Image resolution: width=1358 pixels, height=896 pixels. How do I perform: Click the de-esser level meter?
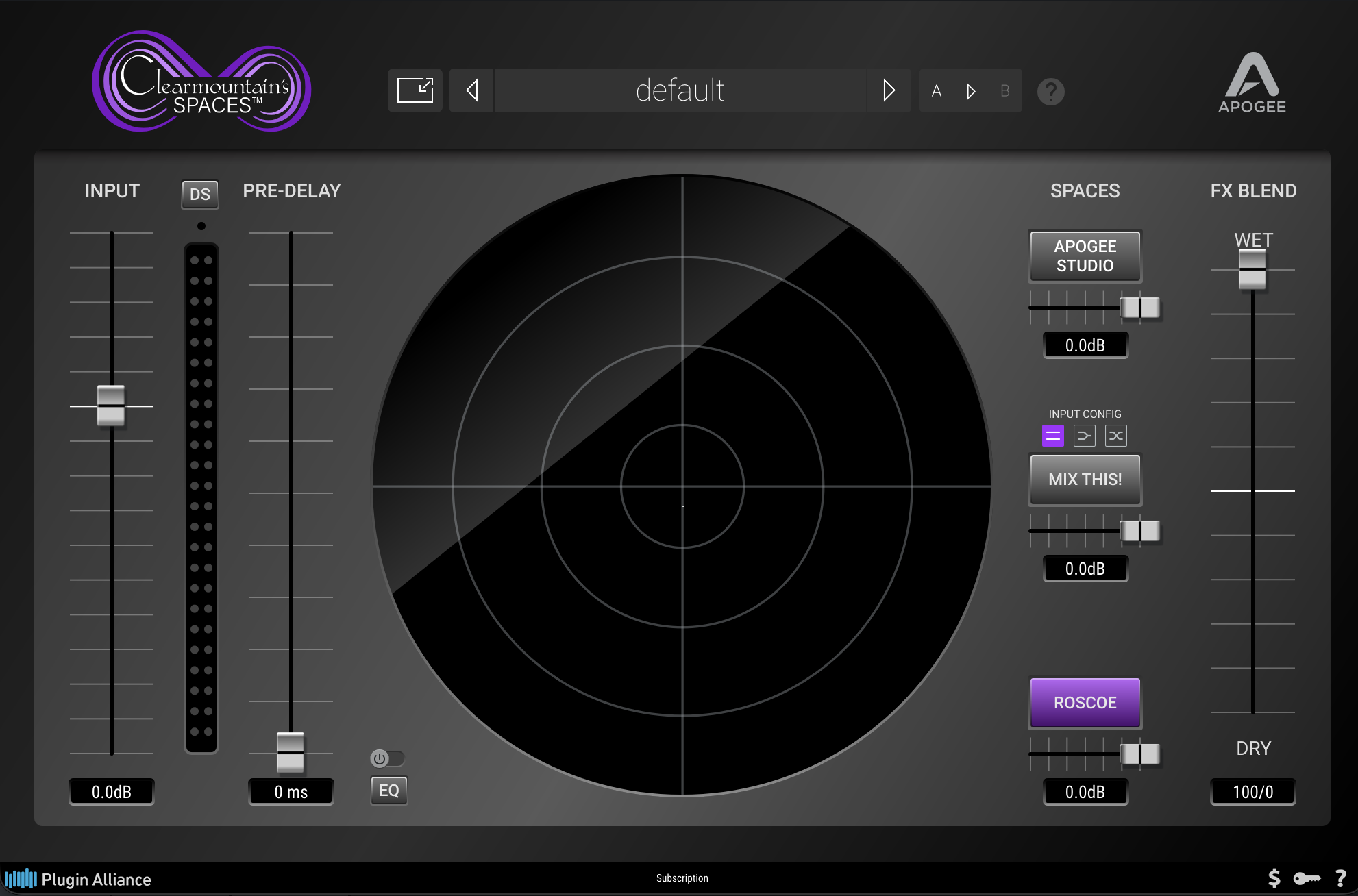(201, 499)
